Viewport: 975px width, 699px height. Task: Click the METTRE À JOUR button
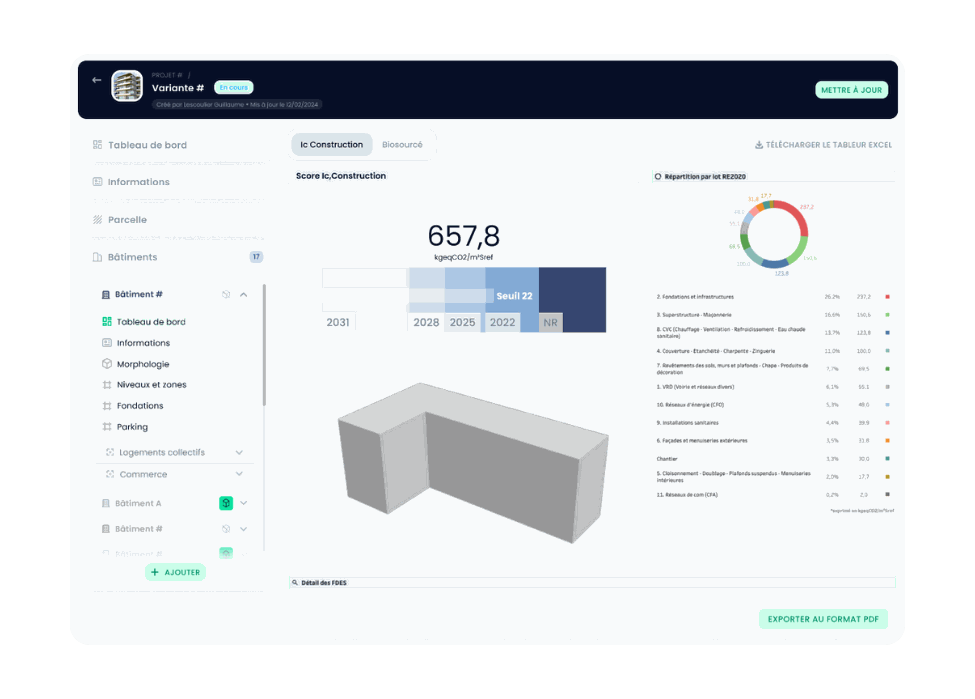[x=851, y=90]
